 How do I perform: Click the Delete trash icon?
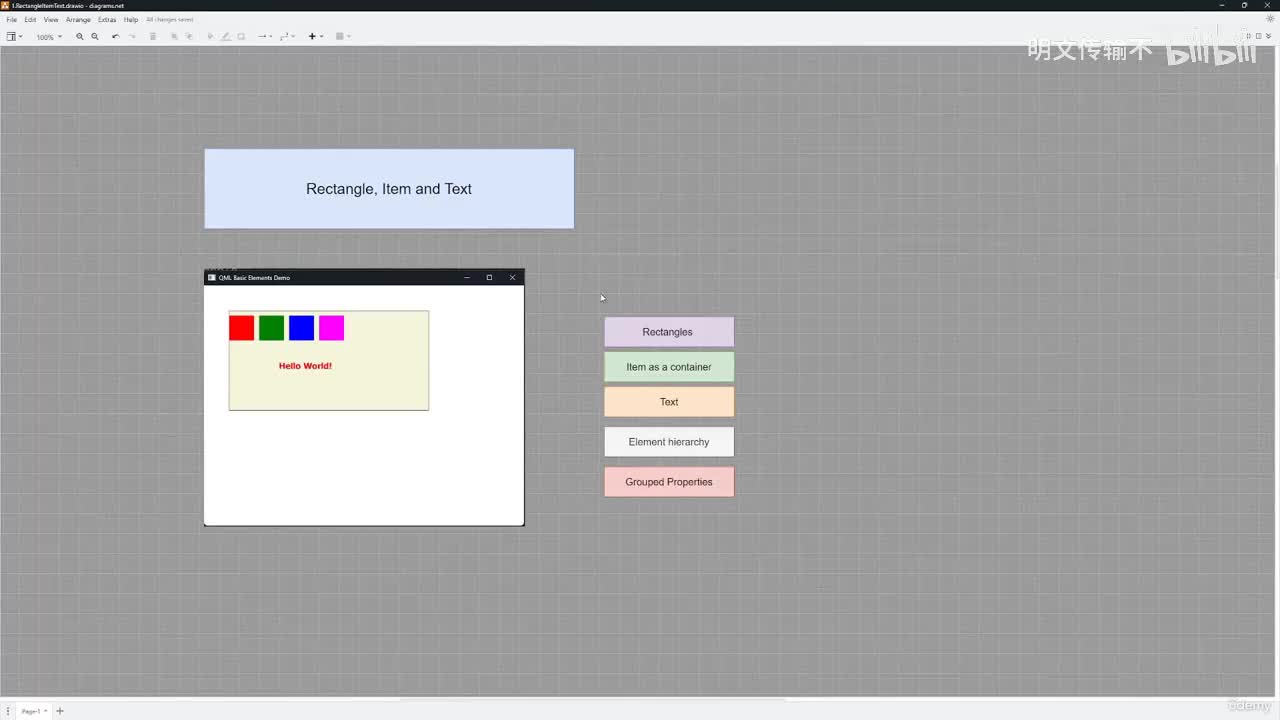pos(153,37)
